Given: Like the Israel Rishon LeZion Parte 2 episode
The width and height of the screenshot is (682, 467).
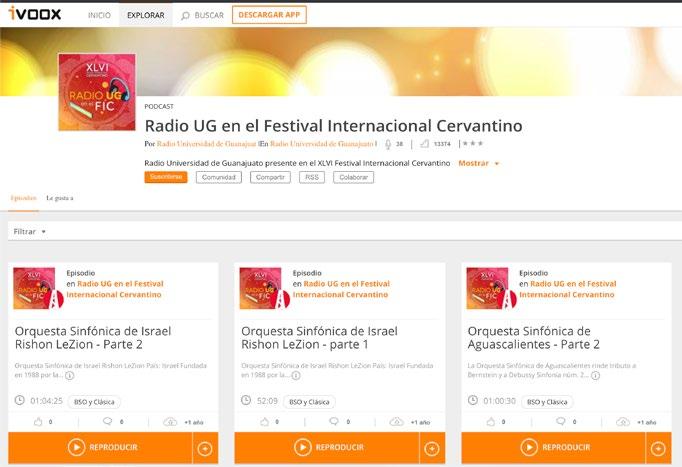Looking at the screenshot, I should [x=38, y=422].
